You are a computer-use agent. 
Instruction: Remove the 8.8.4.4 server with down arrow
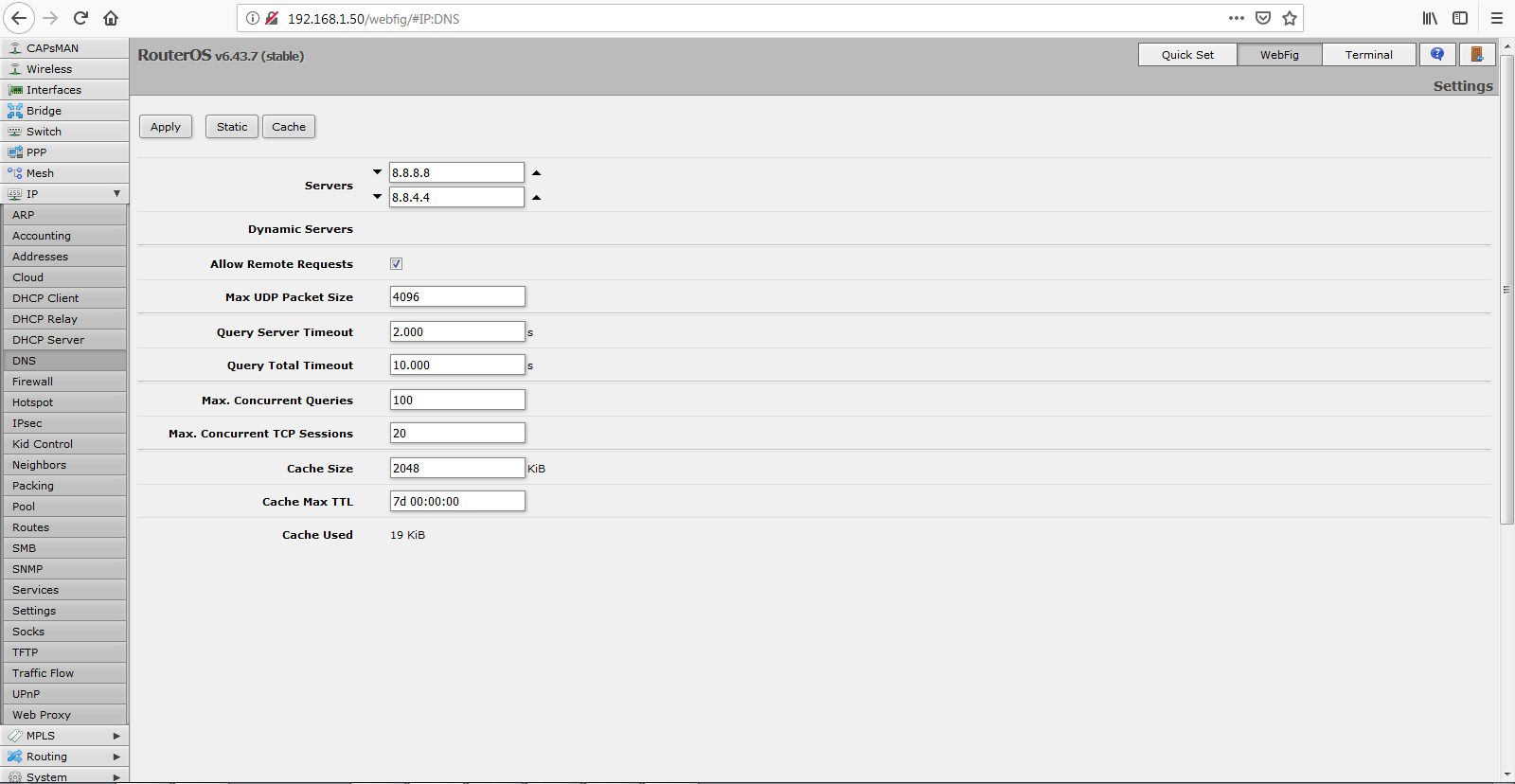(377, 197)
